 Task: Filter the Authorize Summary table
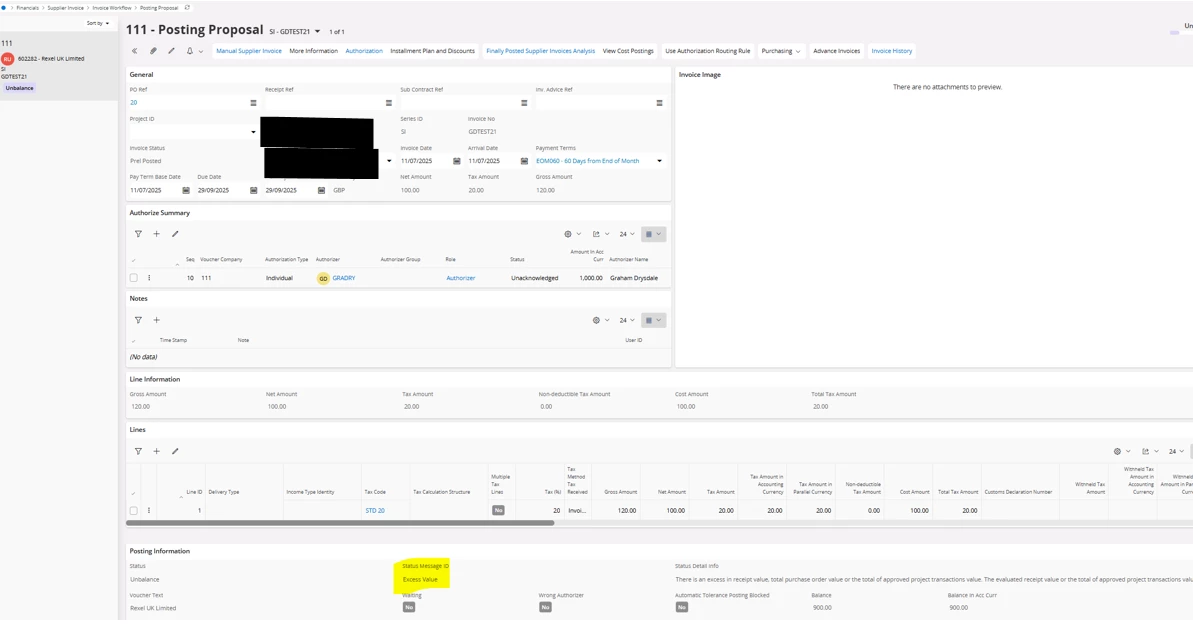coord(138,234)
